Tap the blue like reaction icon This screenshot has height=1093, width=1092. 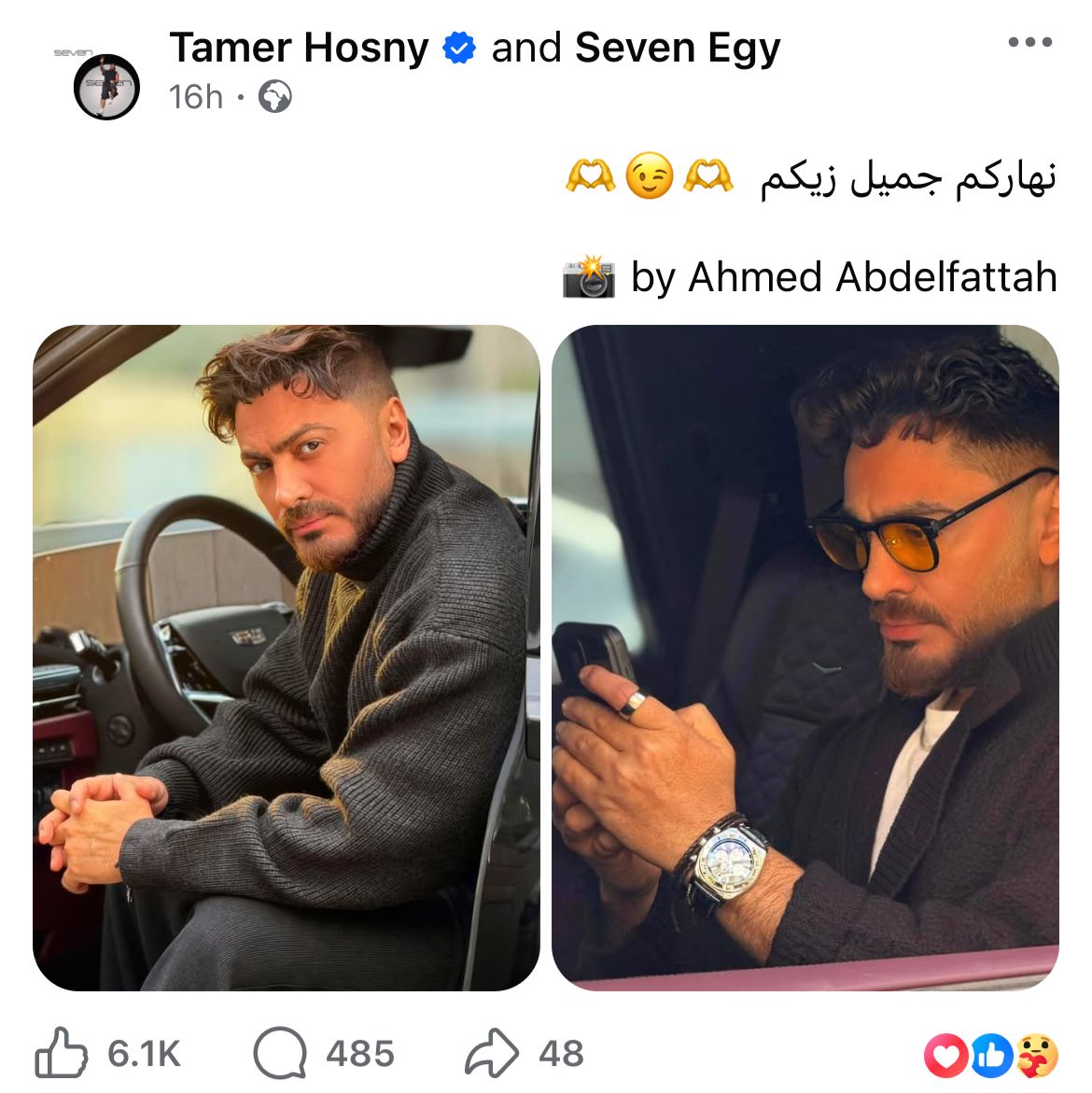tap(991, 1056)
